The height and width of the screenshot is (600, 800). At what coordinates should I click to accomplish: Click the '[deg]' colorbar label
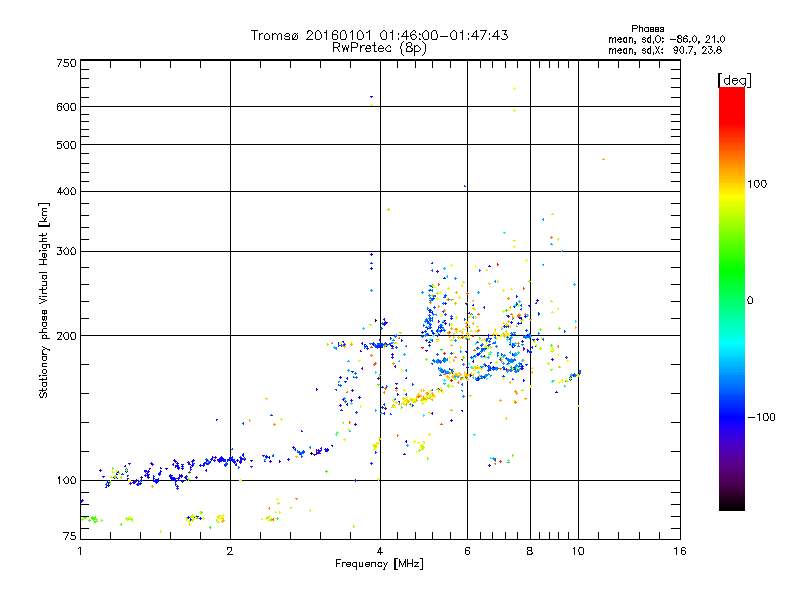point(734,80)
